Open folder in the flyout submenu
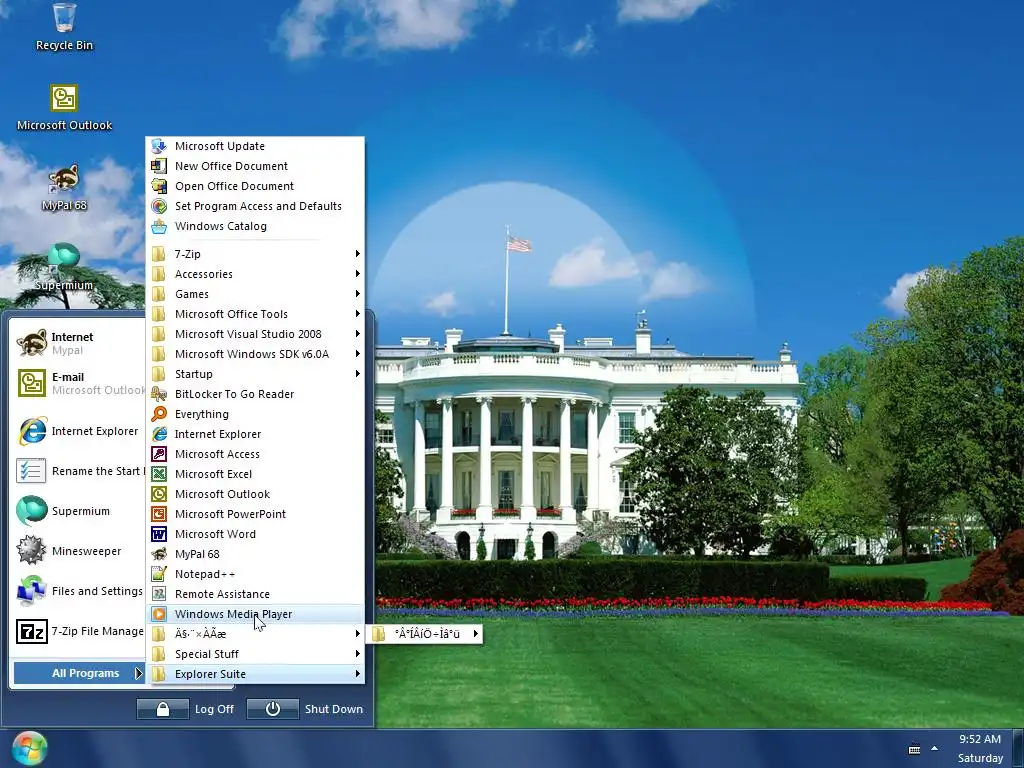The height and width of the screenshot is (768, 1024). pos(424,633)
